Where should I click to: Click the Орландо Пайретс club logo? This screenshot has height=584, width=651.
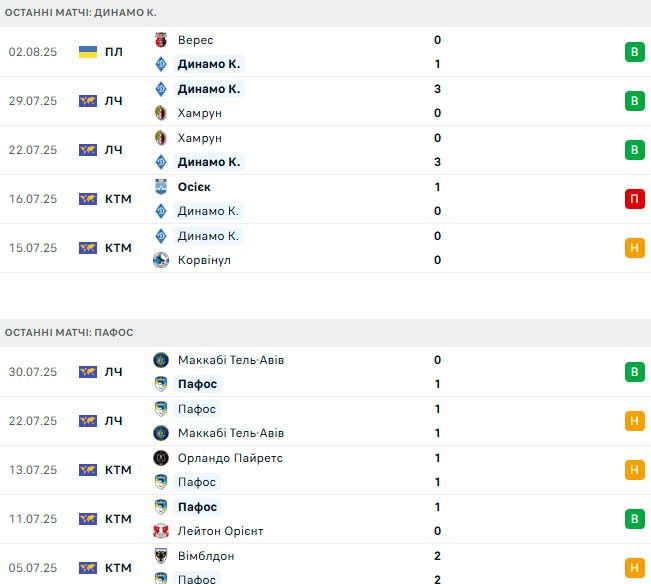click(161, 458)
